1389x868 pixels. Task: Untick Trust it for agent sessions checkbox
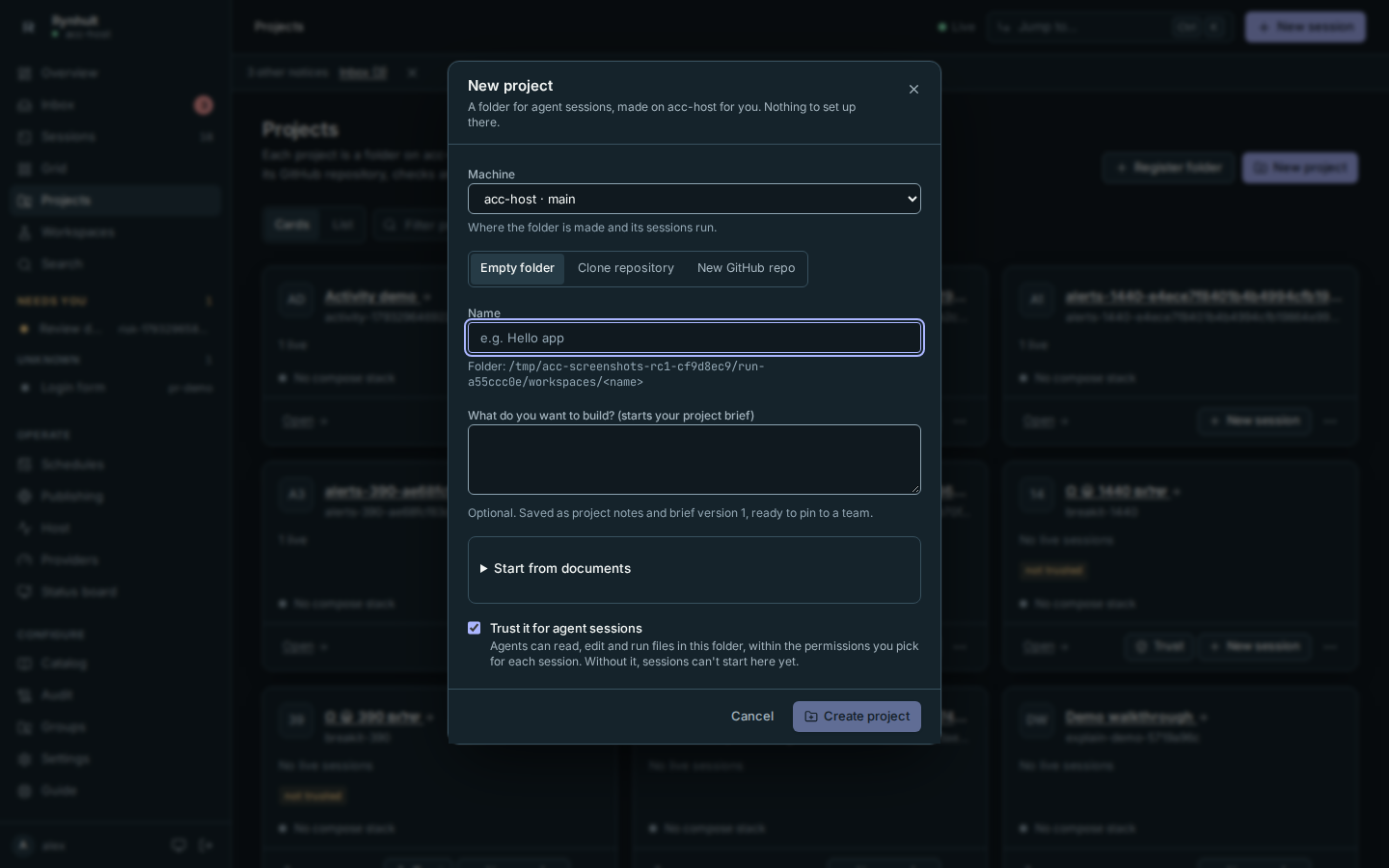pyautogui.click(x=475, y=628)
